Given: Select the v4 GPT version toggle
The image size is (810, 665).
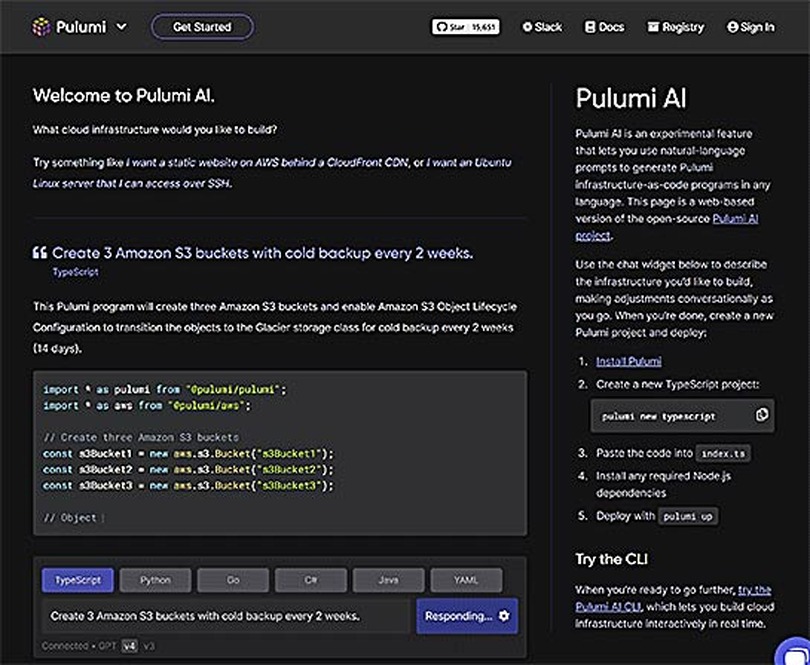Looking at the screenshot, I should tap(130, 646).
